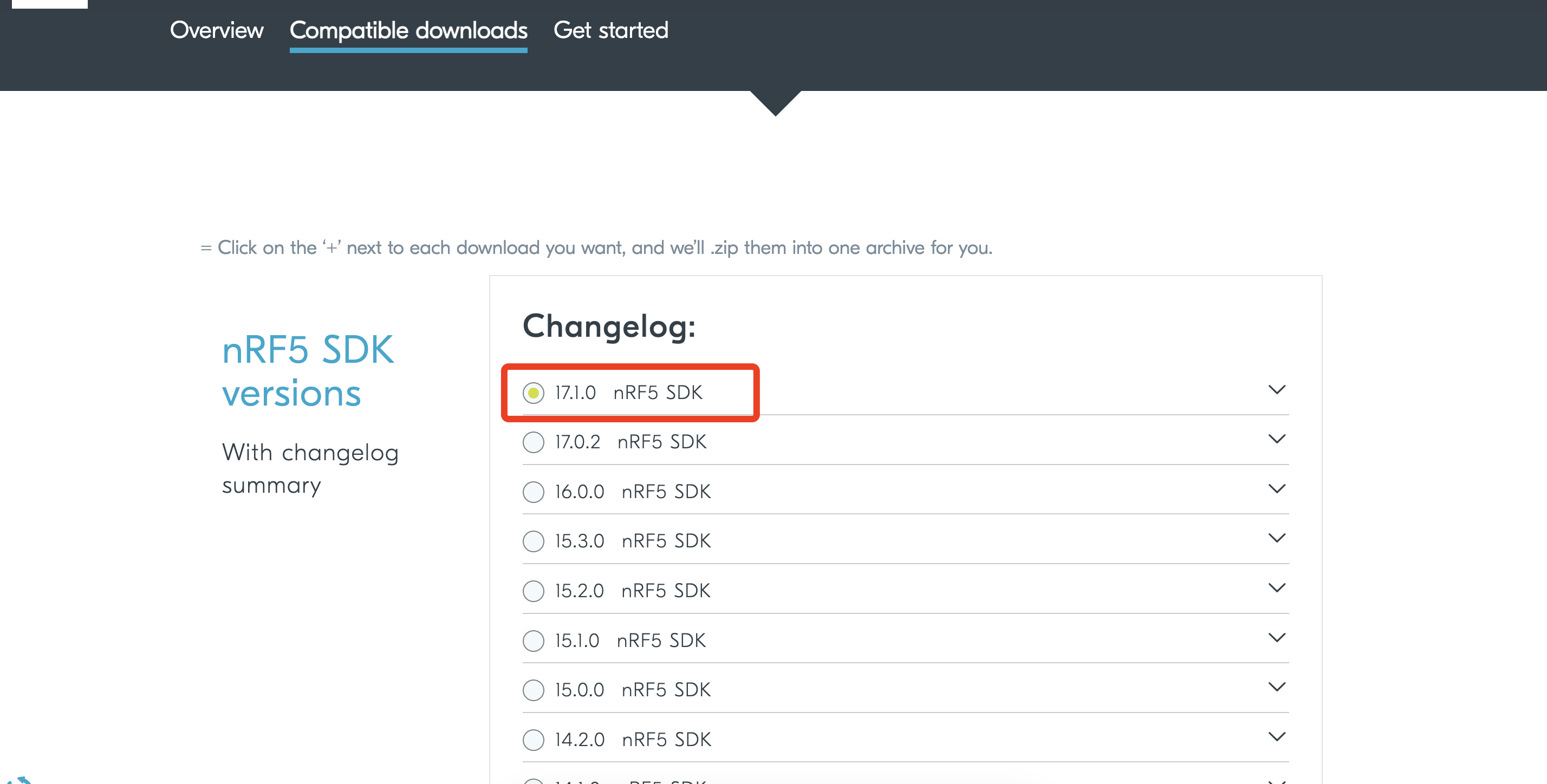Click the Compatible downloads tab

pos(408,30)
